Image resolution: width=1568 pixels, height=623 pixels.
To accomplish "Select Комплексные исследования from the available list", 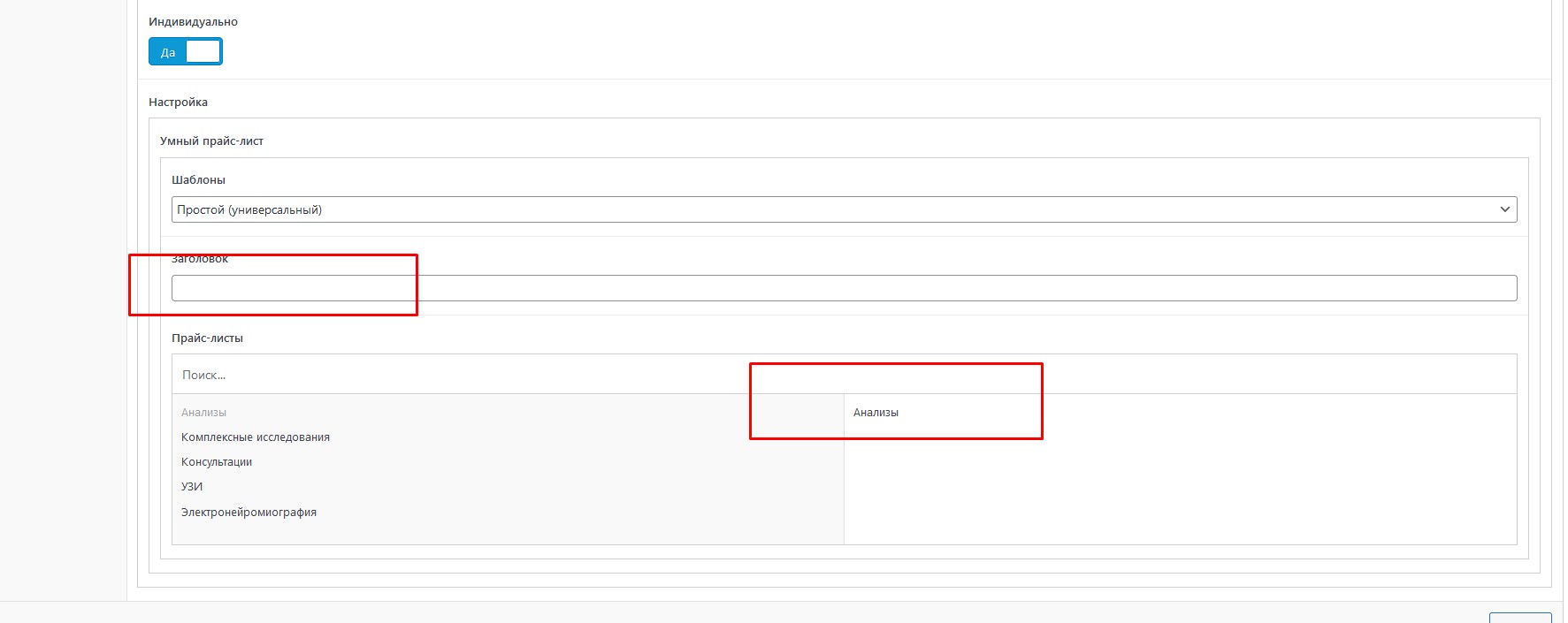I will pyautogui.click(x=256, y=437).
